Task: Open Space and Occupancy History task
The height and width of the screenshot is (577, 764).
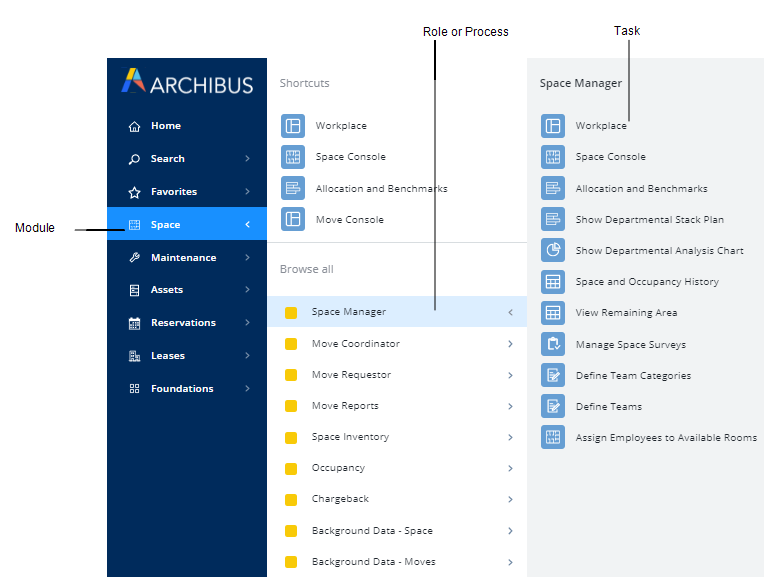Action: [x=646, y=282]
